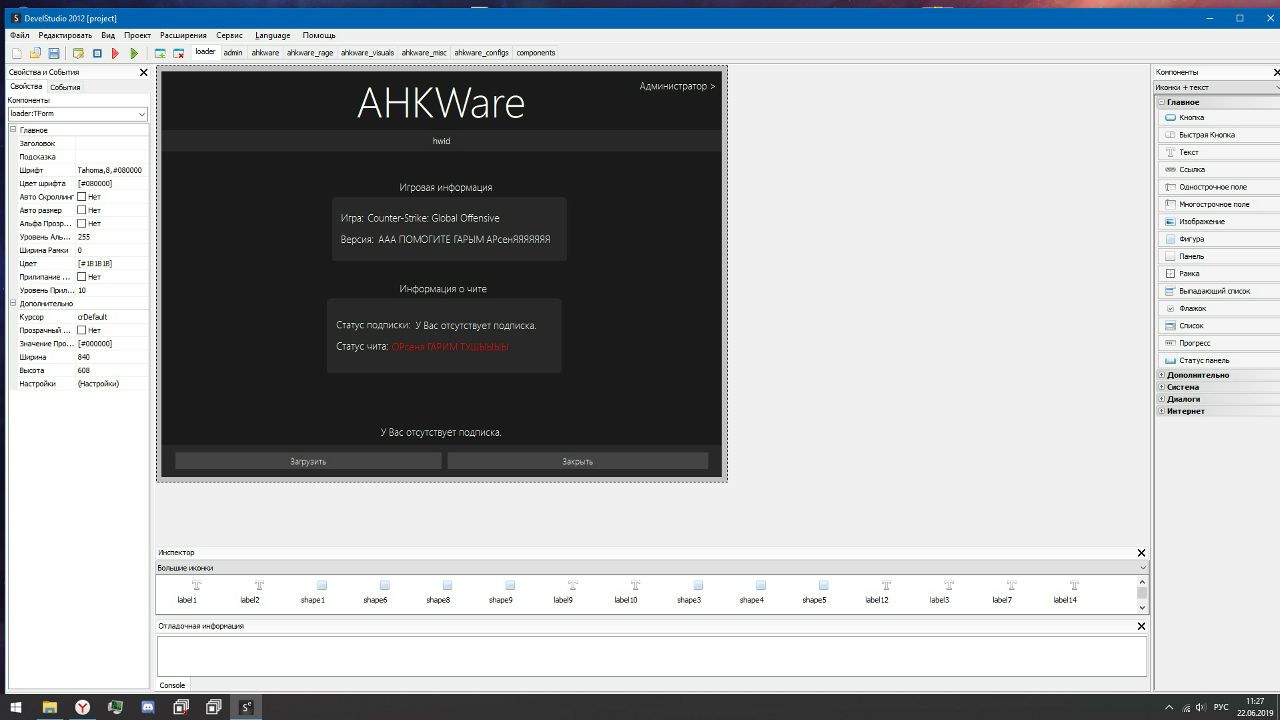
Task: Select label10 in the Инспектор
Action: point(626,591)
